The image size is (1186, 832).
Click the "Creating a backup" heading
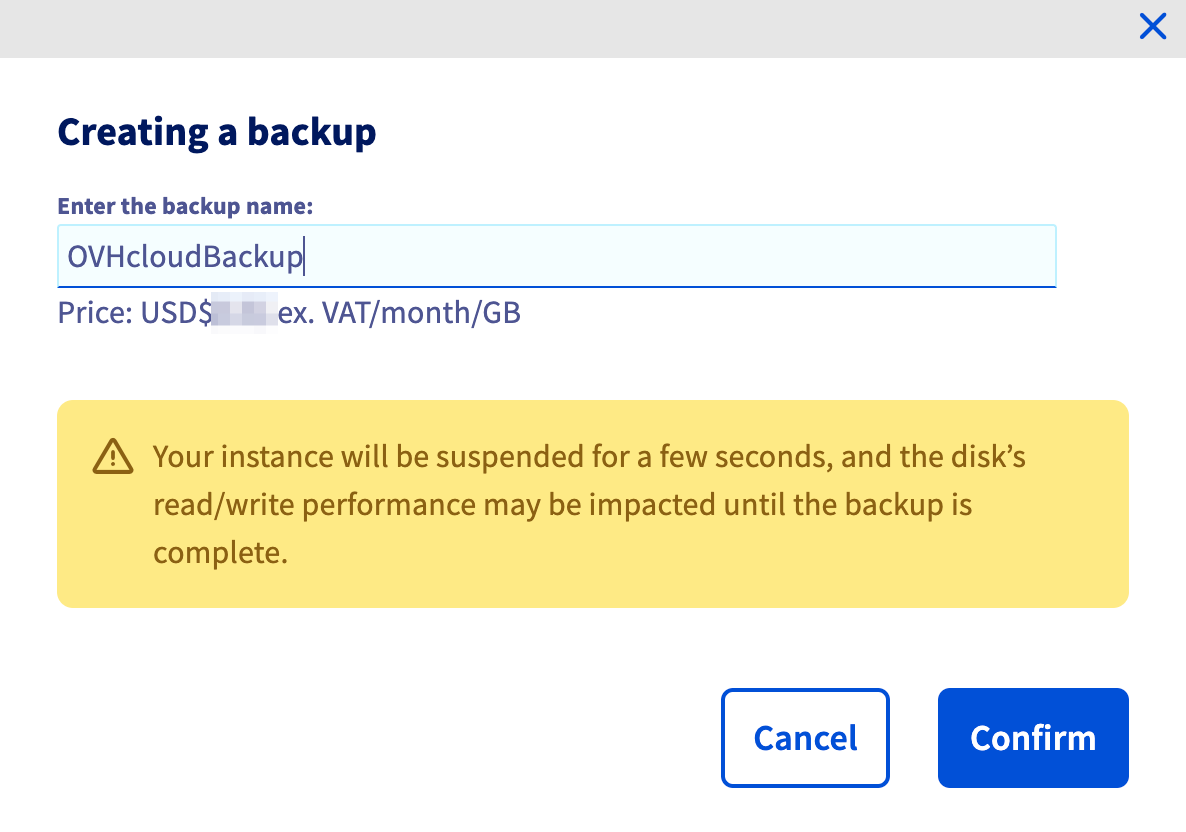[x=217, y=132]
